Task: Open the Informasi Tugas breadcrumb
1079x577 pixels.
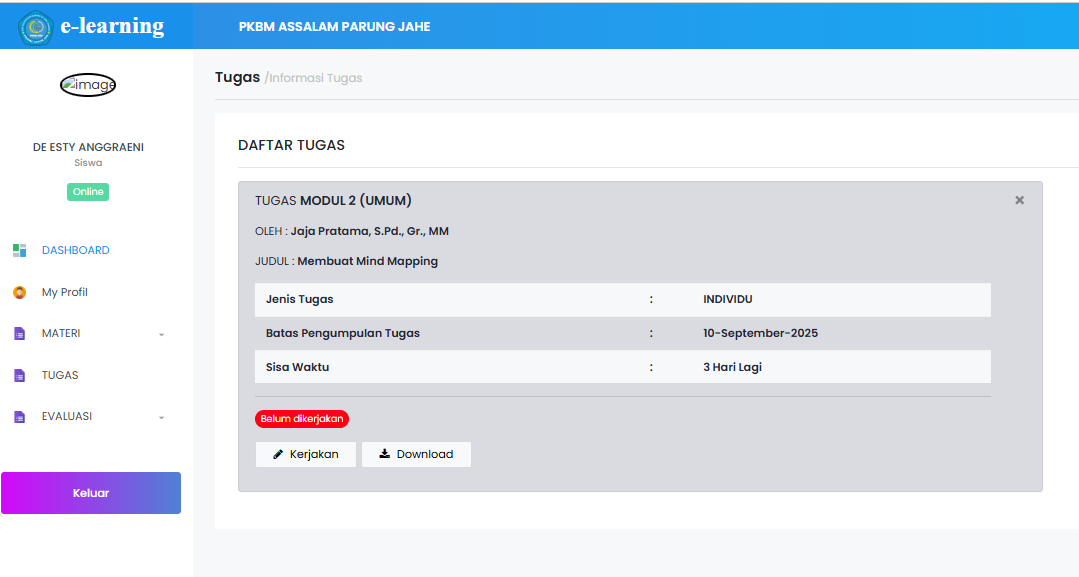Action: click(316, 78)
